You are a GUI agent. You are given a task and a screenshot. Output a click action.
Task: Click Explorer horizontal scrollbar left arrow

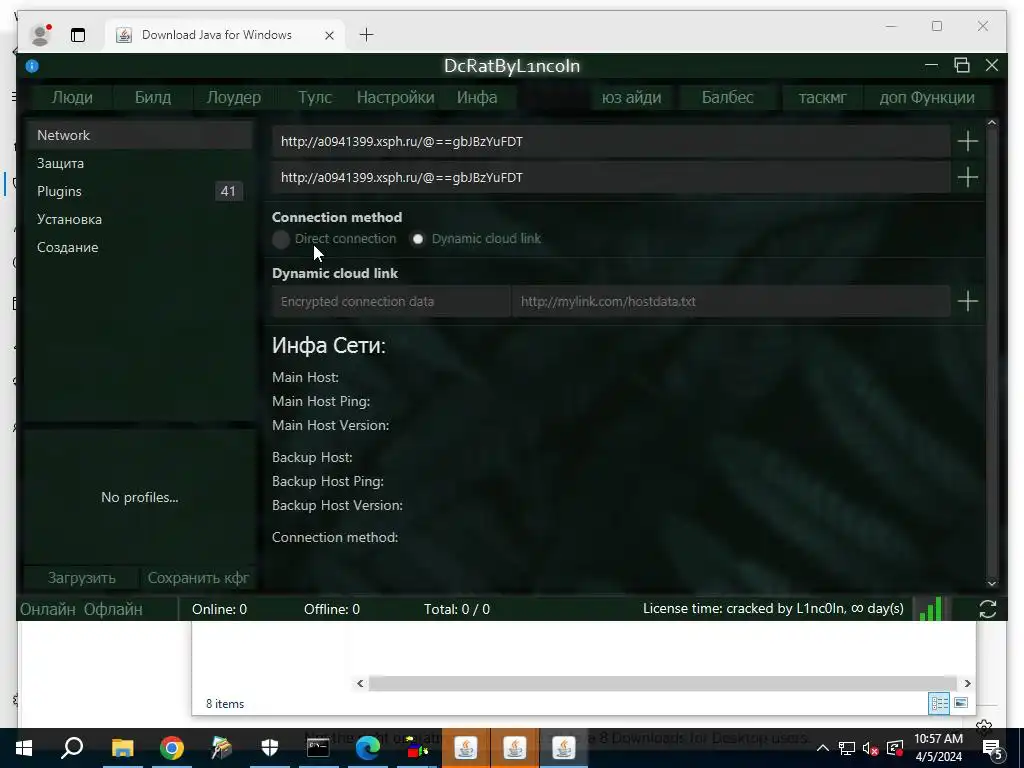360,683
